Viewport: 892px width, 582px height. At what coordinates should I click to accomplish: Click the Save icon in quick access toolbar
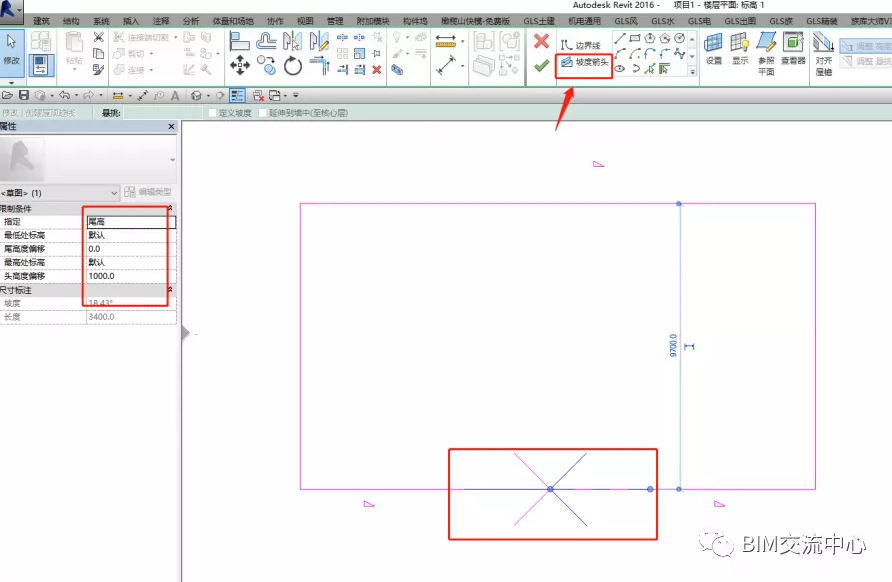[24, 96]
